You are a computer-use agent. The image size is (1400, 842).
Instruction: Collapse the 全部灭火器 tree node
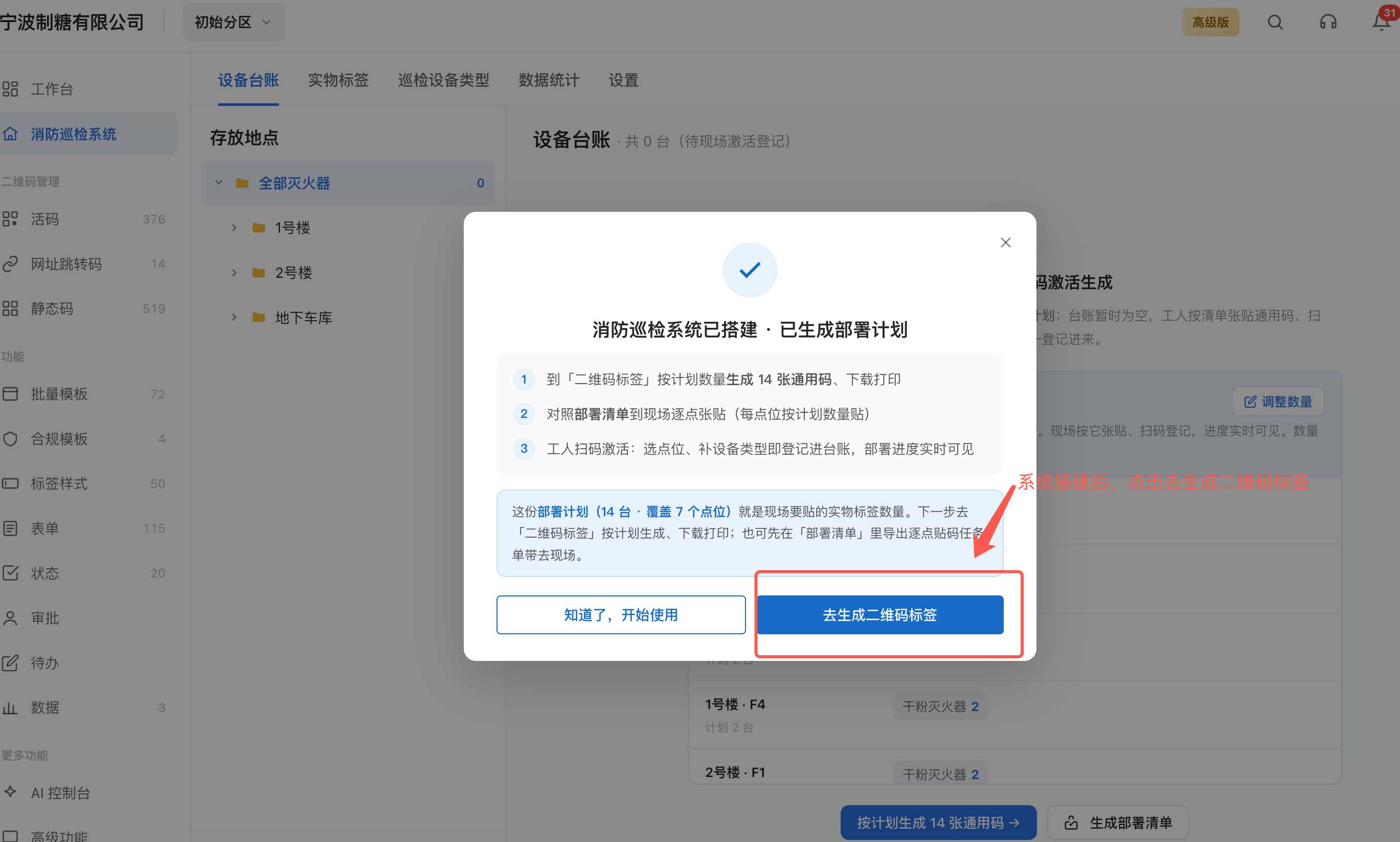(x=219, y=183)
